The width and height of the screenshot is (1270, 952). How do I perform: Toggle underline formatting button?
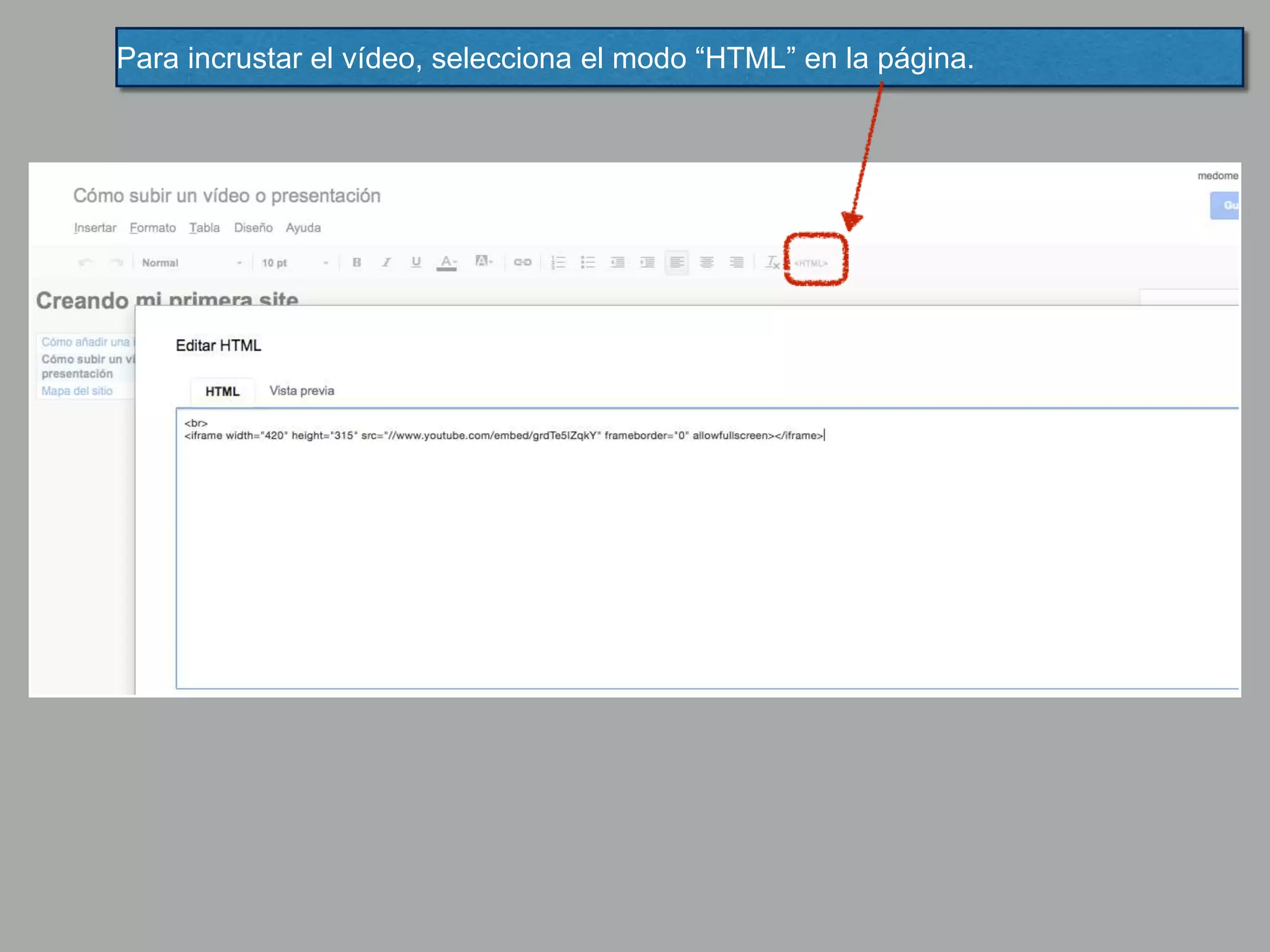[x=416, y=262]
